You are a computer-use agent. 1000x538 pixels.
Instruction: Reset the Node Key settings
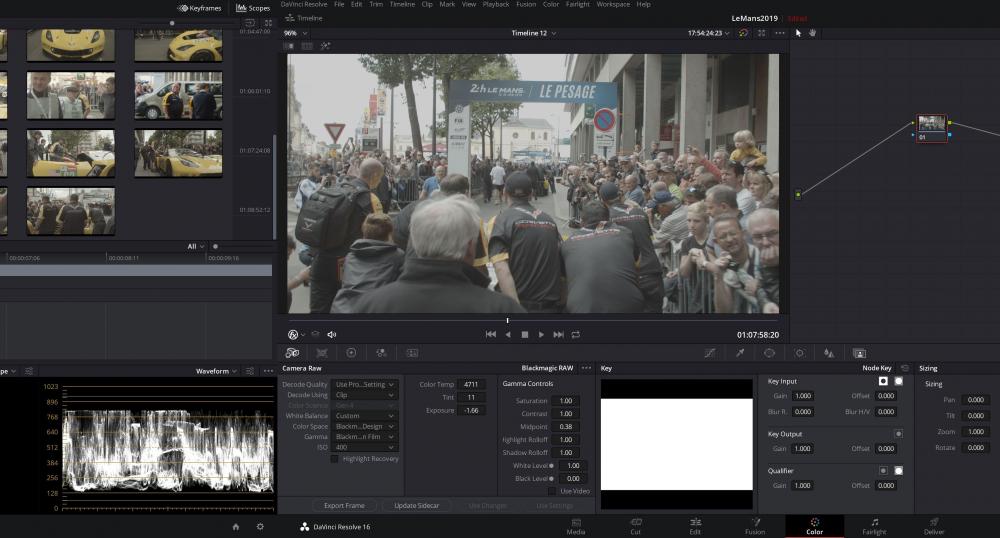[x=904, y=368]
